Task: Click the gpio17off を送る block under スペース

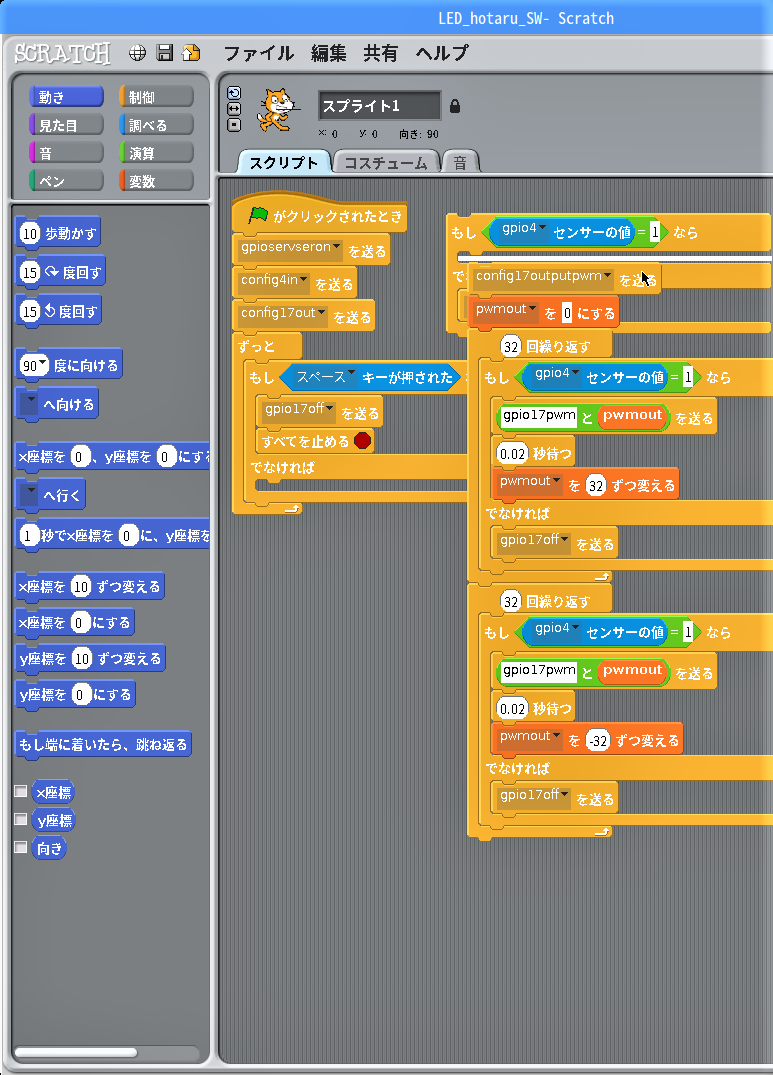Action: tap(320, 411)
